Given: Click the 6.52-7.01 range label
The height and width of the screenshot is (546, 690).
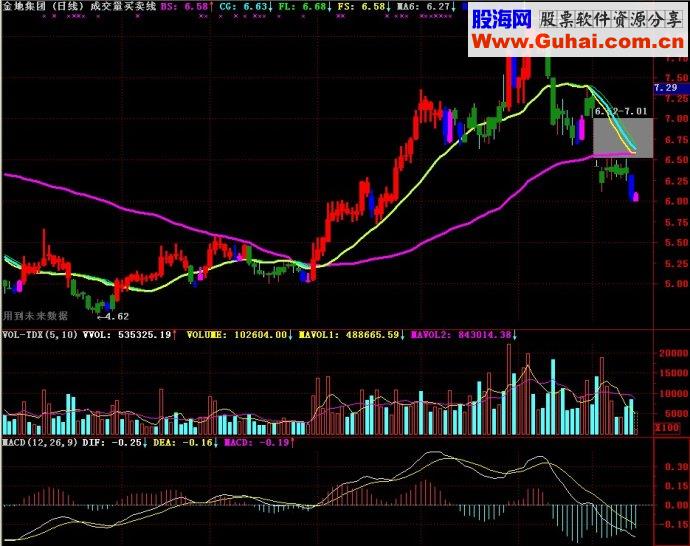Looking at the screenshot, I should click(621, 112).
